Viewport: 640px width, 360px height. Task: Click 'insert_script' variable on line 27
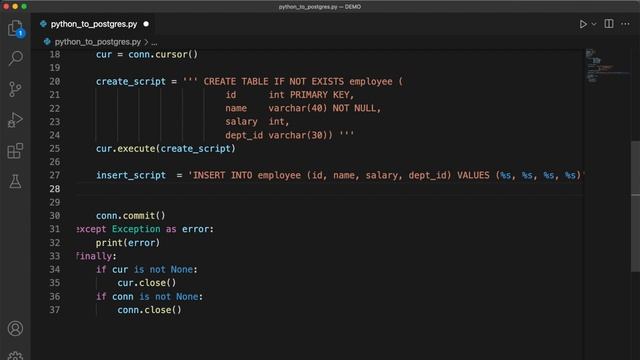click(x=131, y=176)
